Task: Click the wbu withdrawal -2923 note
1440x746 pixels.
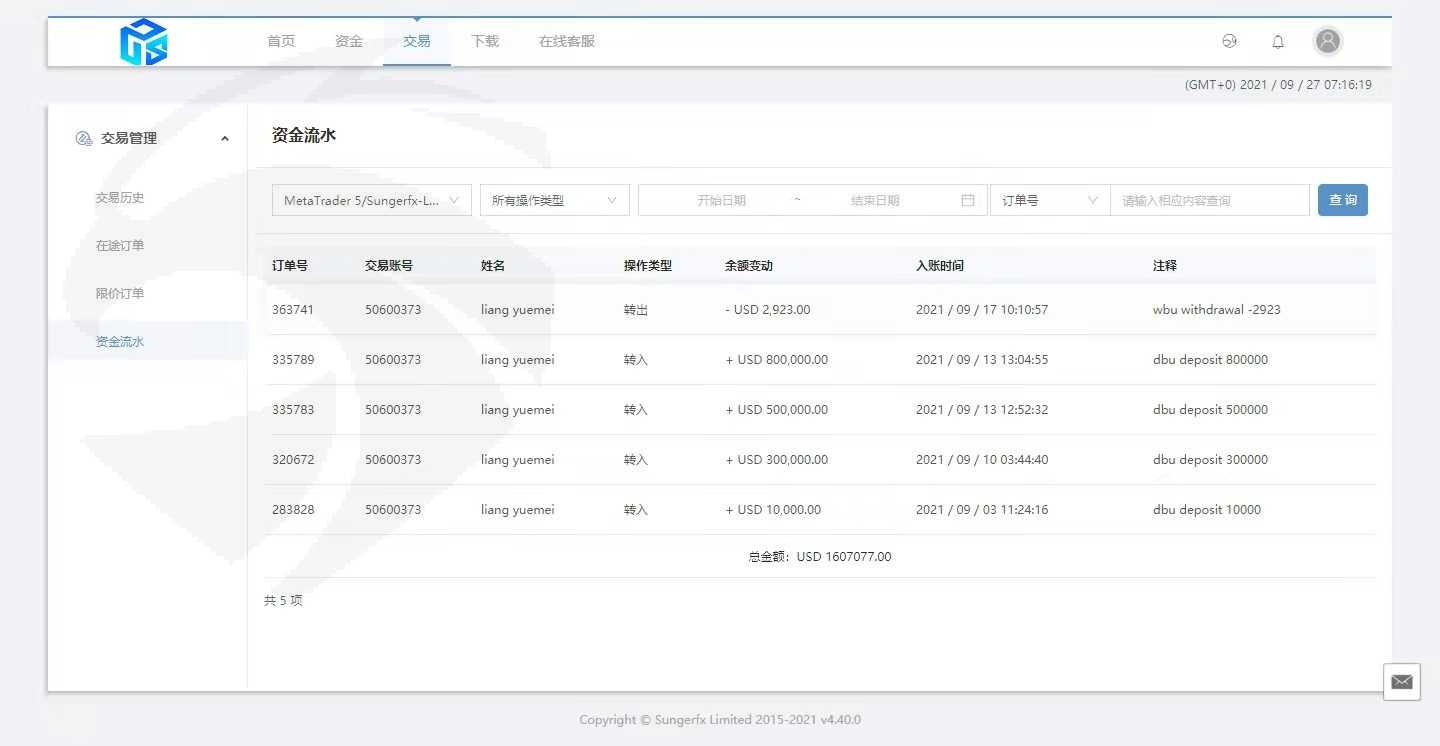Action: coord(1217,310)
